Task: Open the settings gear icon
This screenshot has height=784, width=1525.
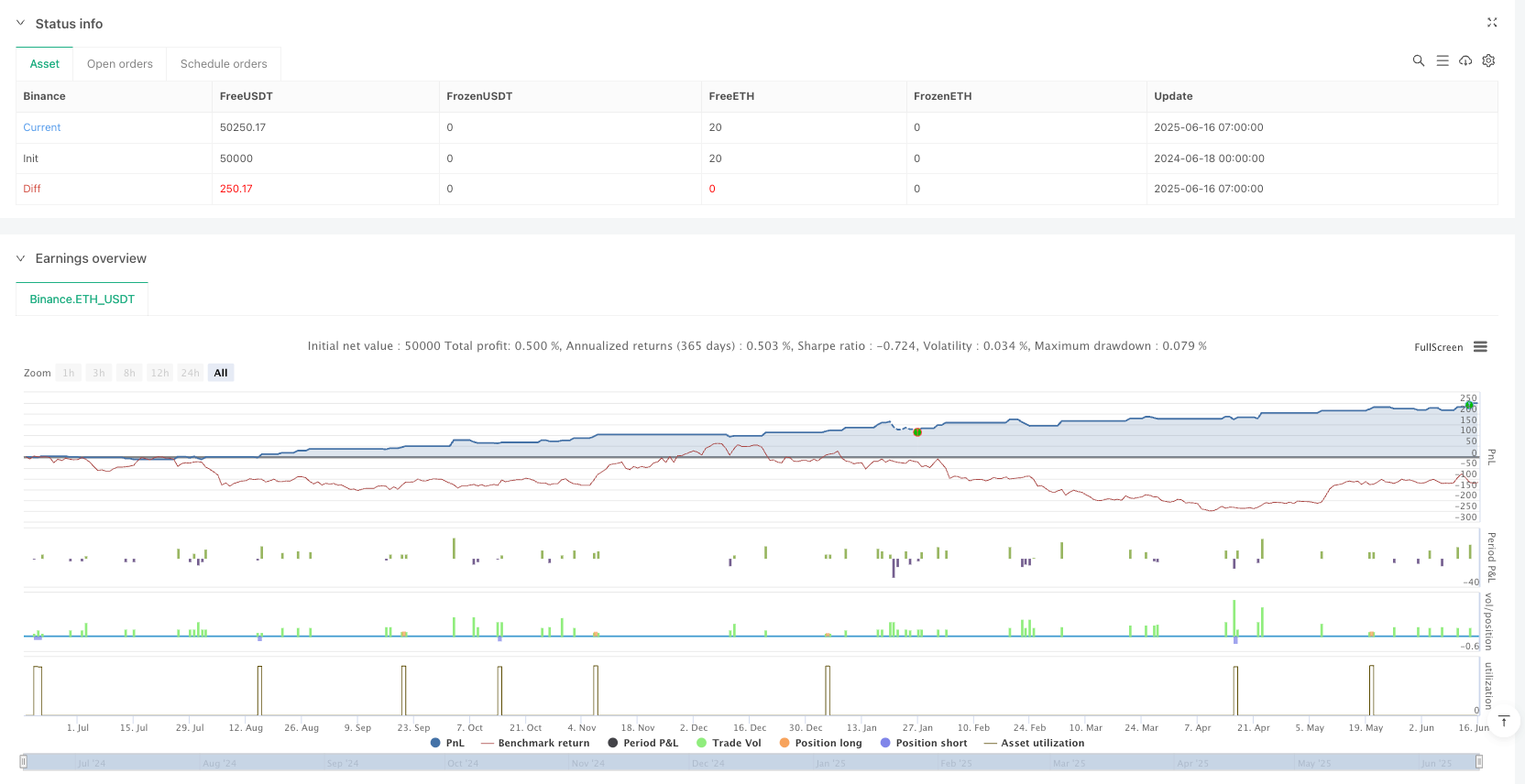Action: tap(1488, 60)
